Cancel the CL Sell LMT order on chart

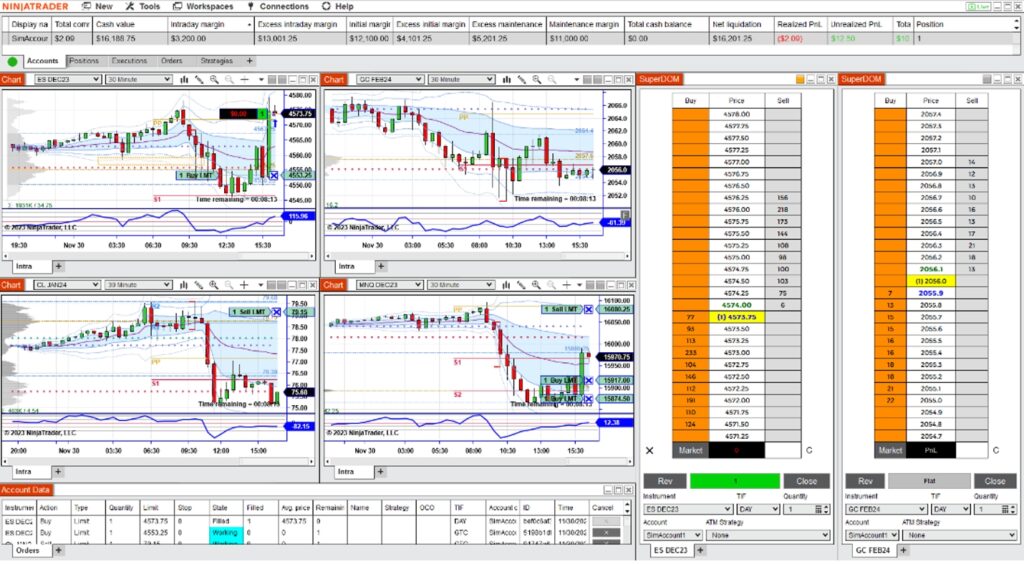coord(276,312)
